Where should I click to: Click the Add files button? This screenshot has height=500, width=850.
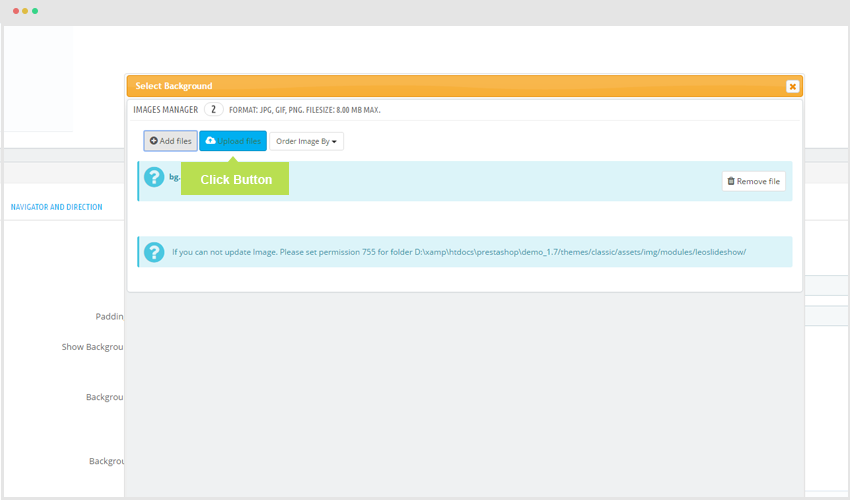[170, 141]
